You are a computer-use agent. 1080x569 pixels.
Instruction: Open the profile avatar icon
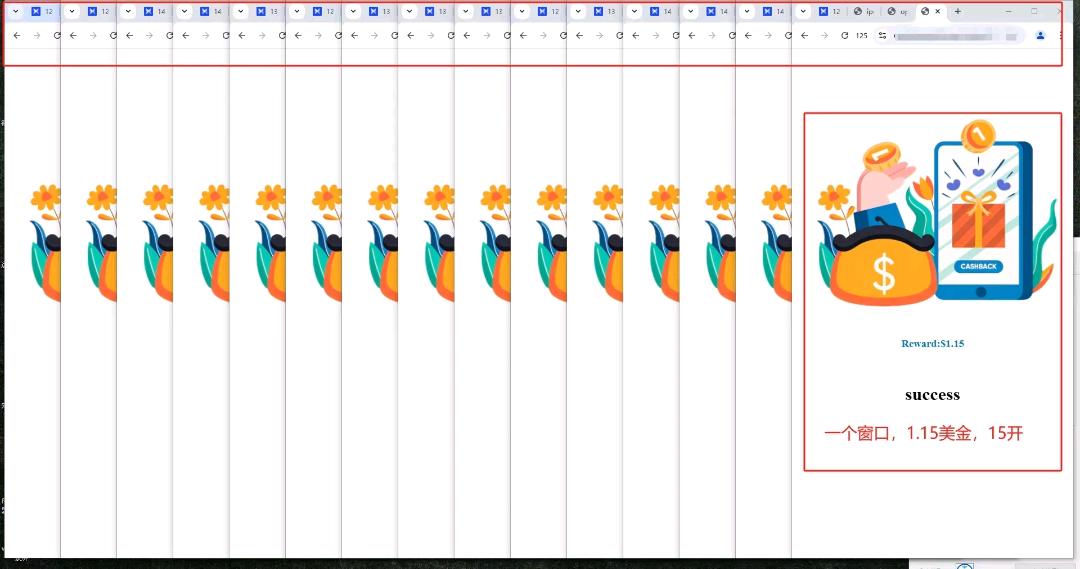click(1040, 35)
